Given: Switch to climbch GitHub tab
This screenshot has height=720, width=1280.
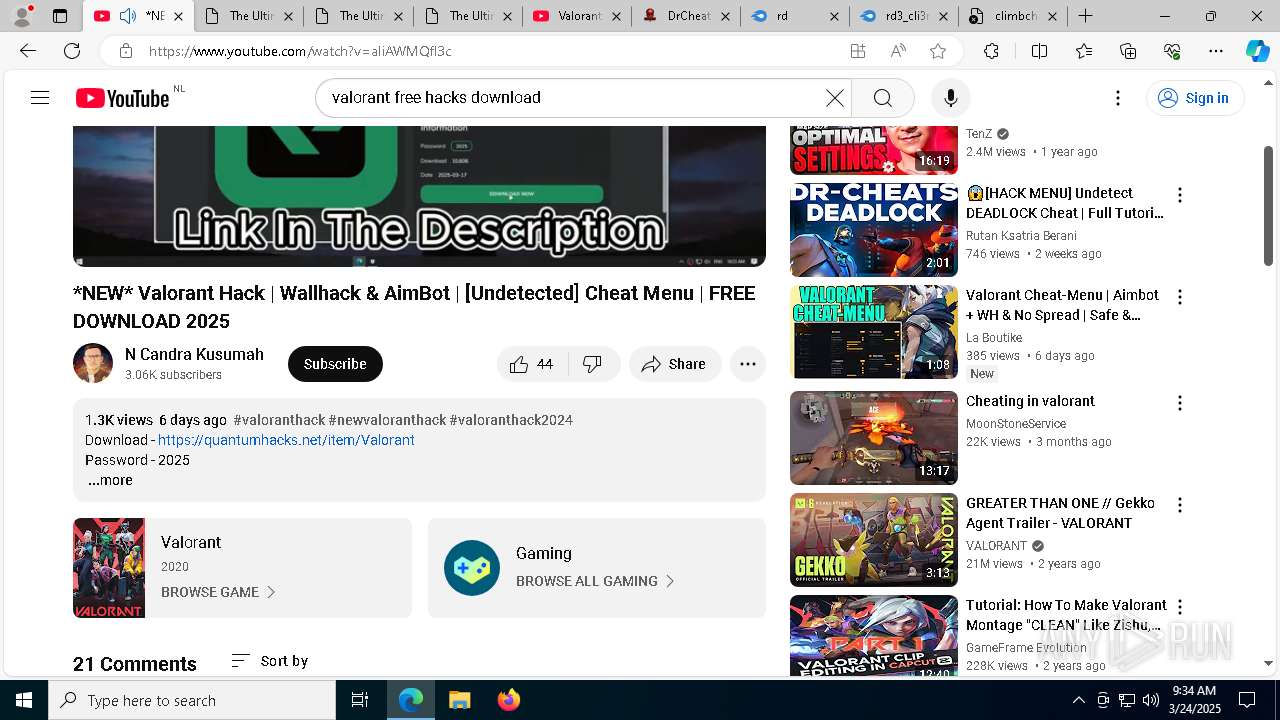Looking at the screenshot, I should click(x=1010, y=16).
